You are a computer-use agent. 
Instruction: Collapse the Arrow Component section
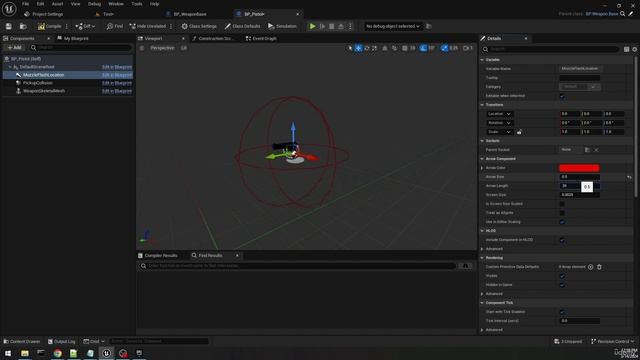pos(482,159)
